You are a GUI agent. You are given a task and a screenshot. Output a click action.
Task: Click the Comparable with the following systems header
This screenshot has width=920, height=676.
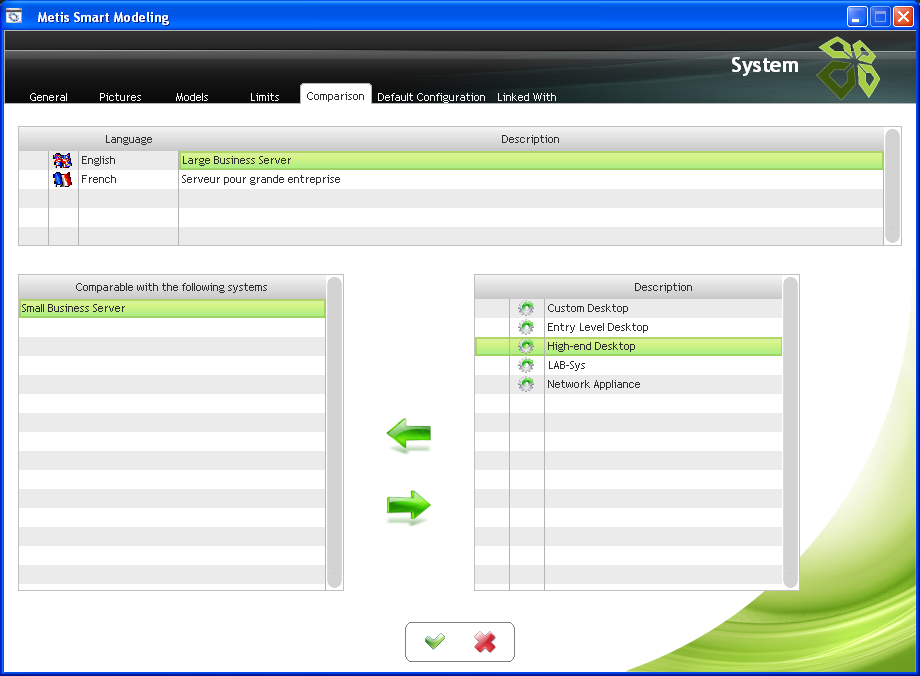click(x=171, y=287)
